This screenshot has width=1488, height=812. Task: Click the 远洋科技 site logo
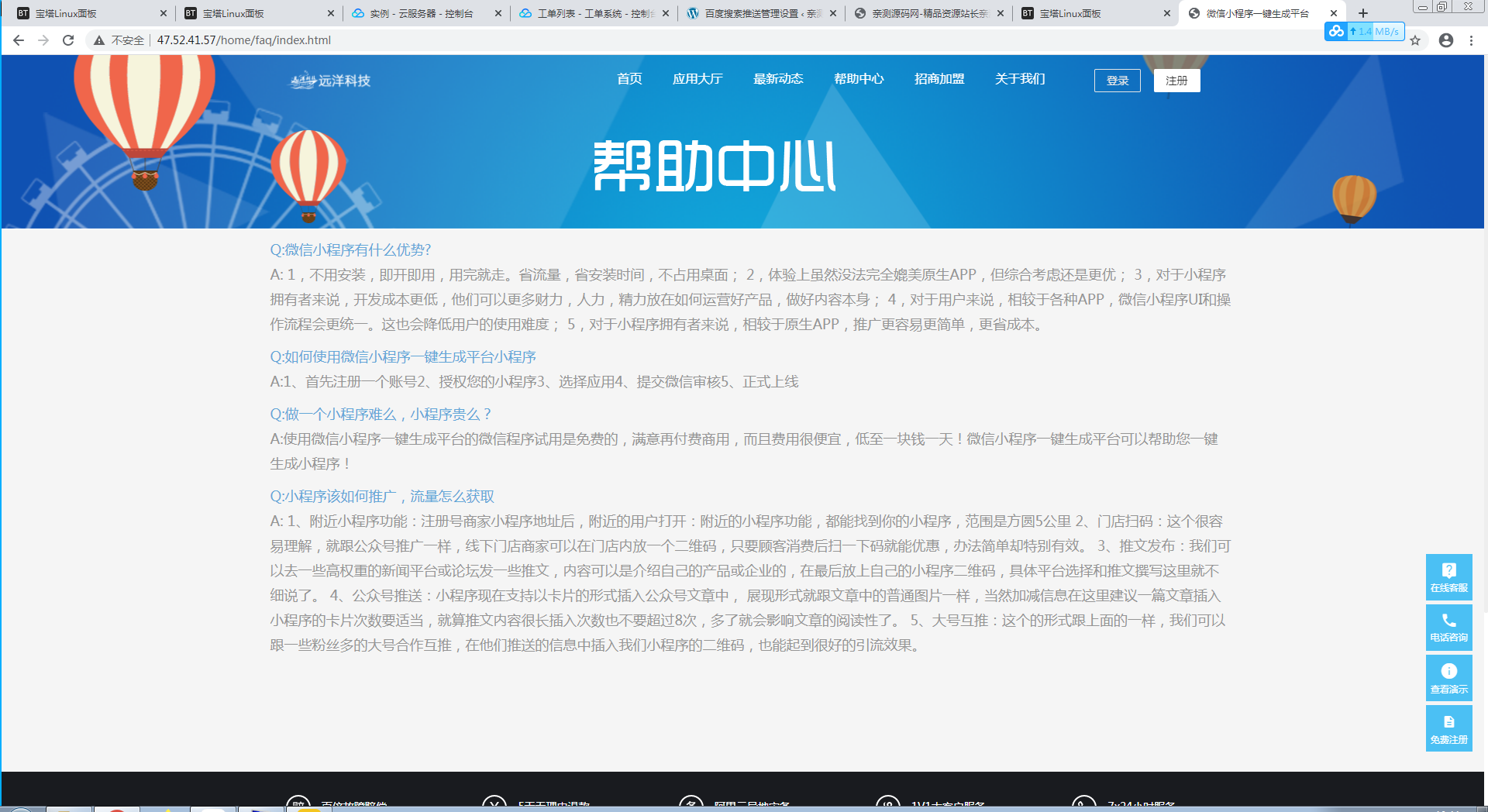330,80
